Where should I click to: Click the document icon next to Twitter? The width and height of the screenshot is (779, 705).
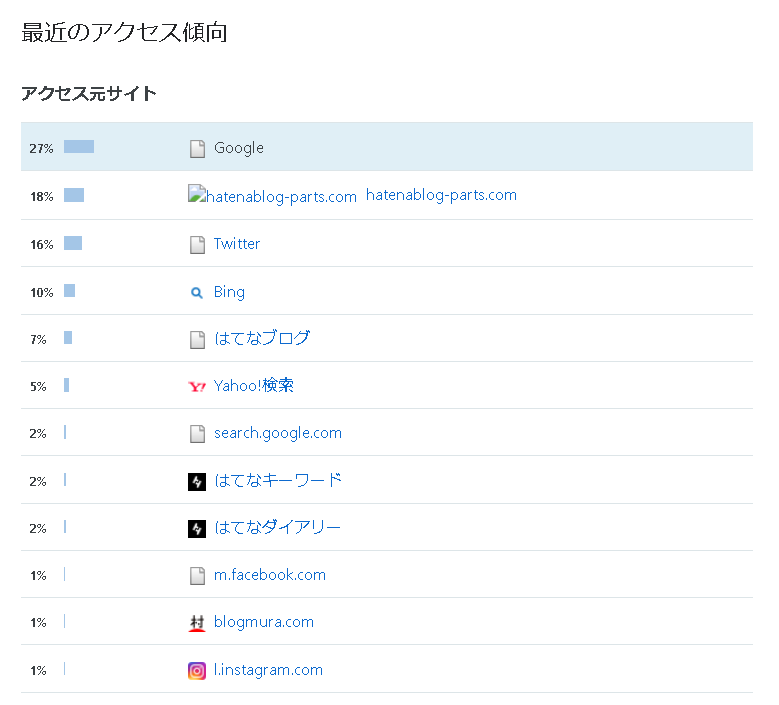197,244
